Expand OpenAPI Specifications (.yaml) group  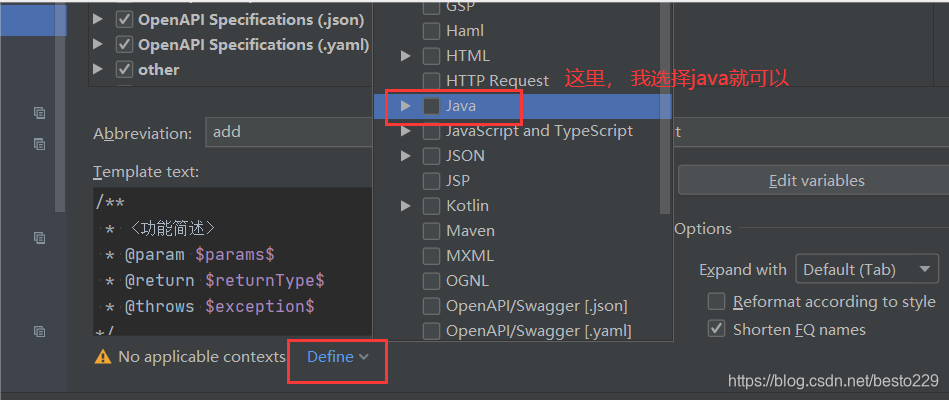click(x=97, y=45)
